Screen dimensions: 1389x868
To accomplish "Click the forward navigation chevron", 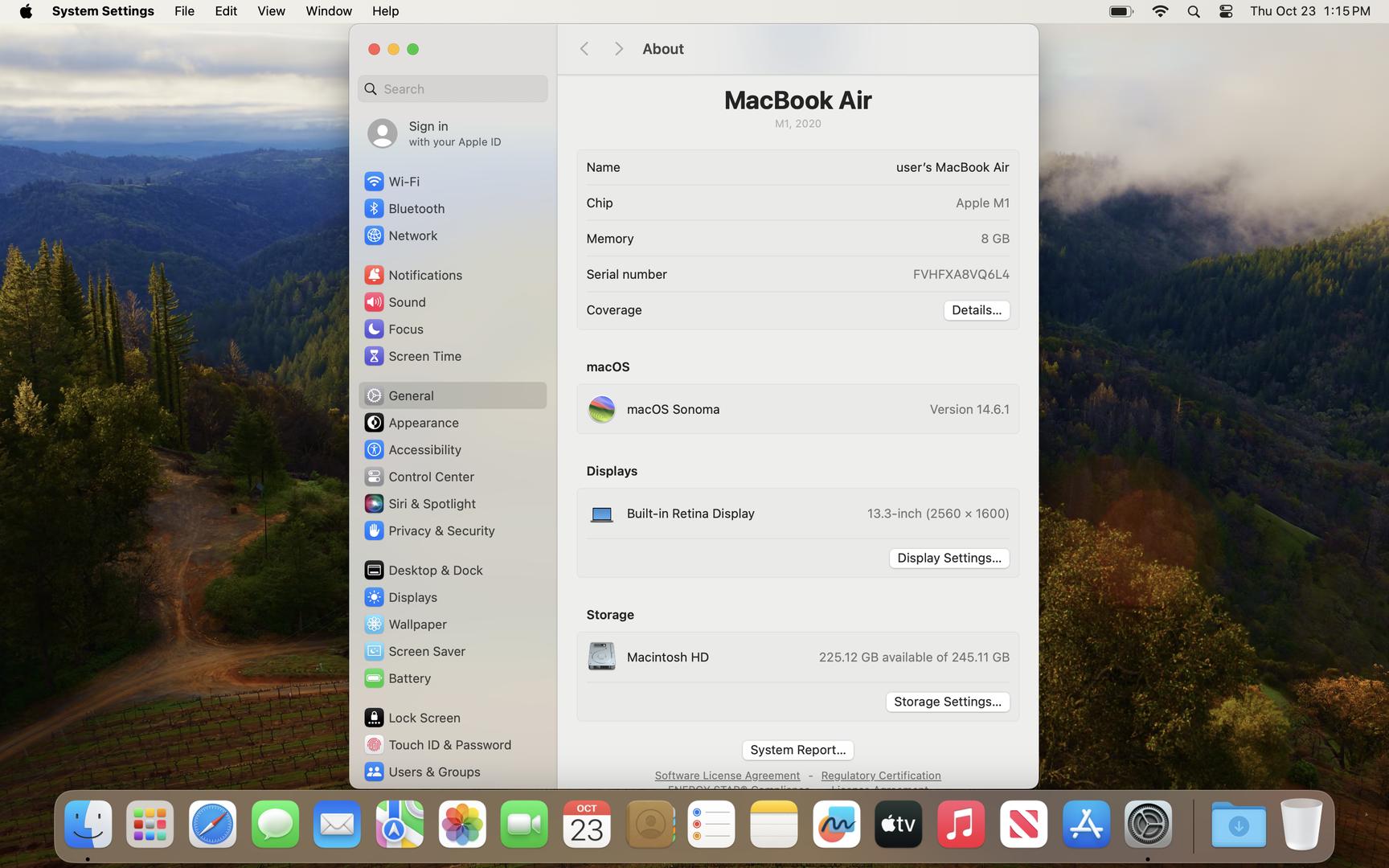I will tap(618, 49).
